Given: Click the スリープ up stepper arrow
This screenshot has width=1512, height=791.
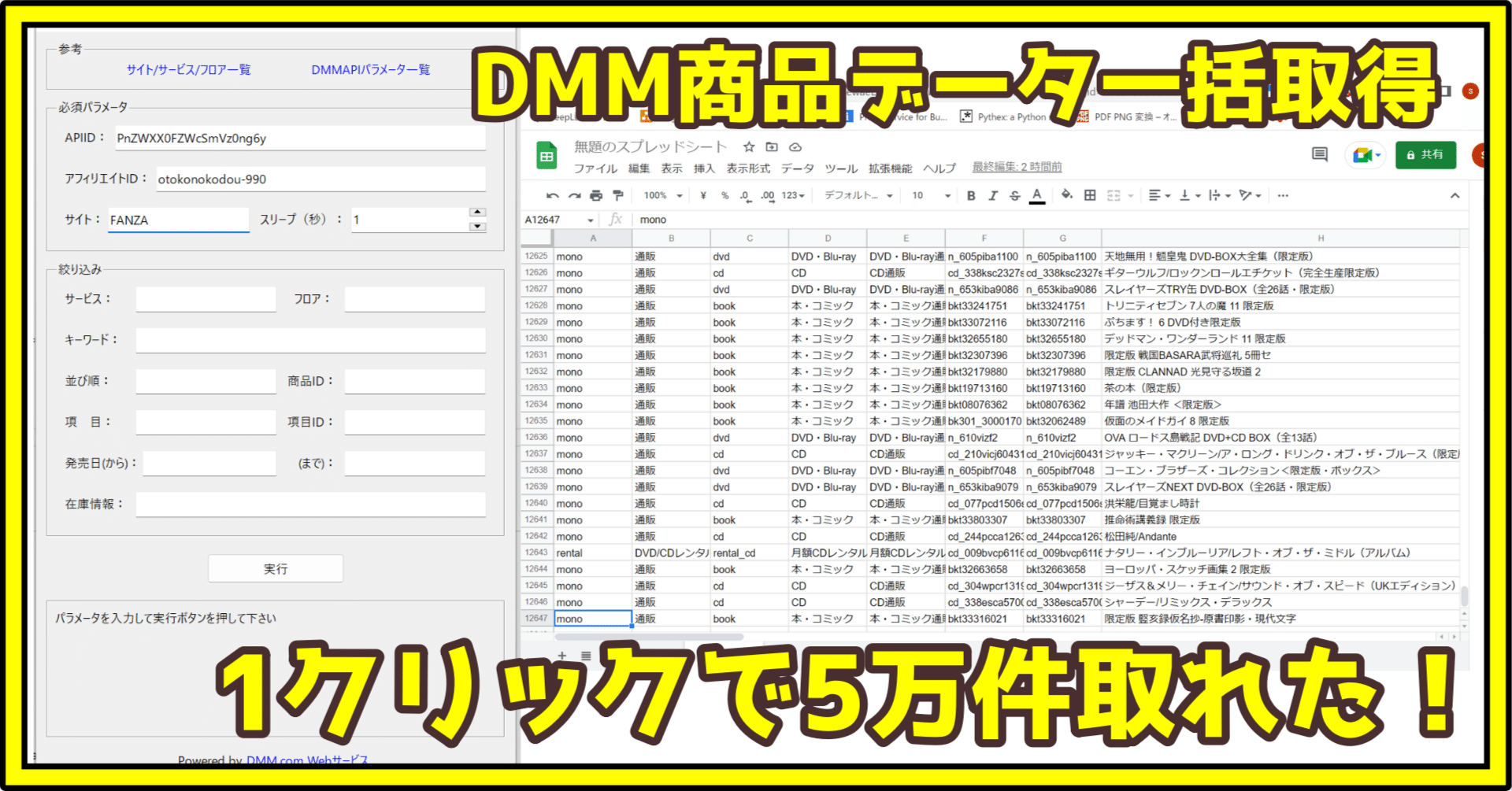Looking at the screenshot, I should point(477,211).
